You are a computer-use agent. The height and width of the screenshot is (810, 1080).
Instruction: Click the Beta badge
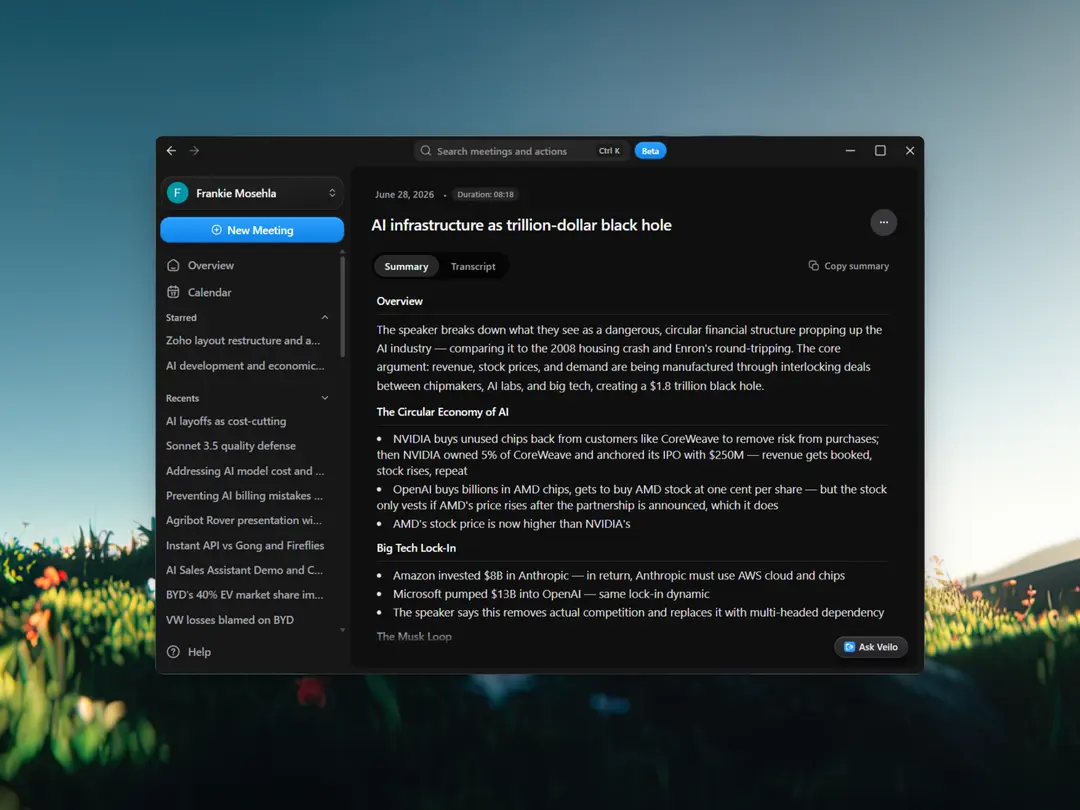[x=650, y=151]
